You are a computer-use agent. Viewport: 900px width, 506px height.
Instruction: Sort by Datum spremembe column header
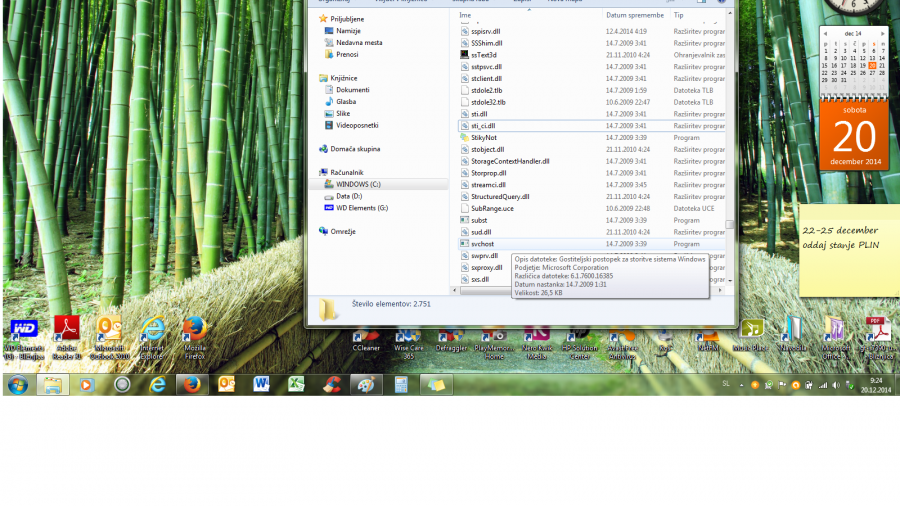point(634,16)
